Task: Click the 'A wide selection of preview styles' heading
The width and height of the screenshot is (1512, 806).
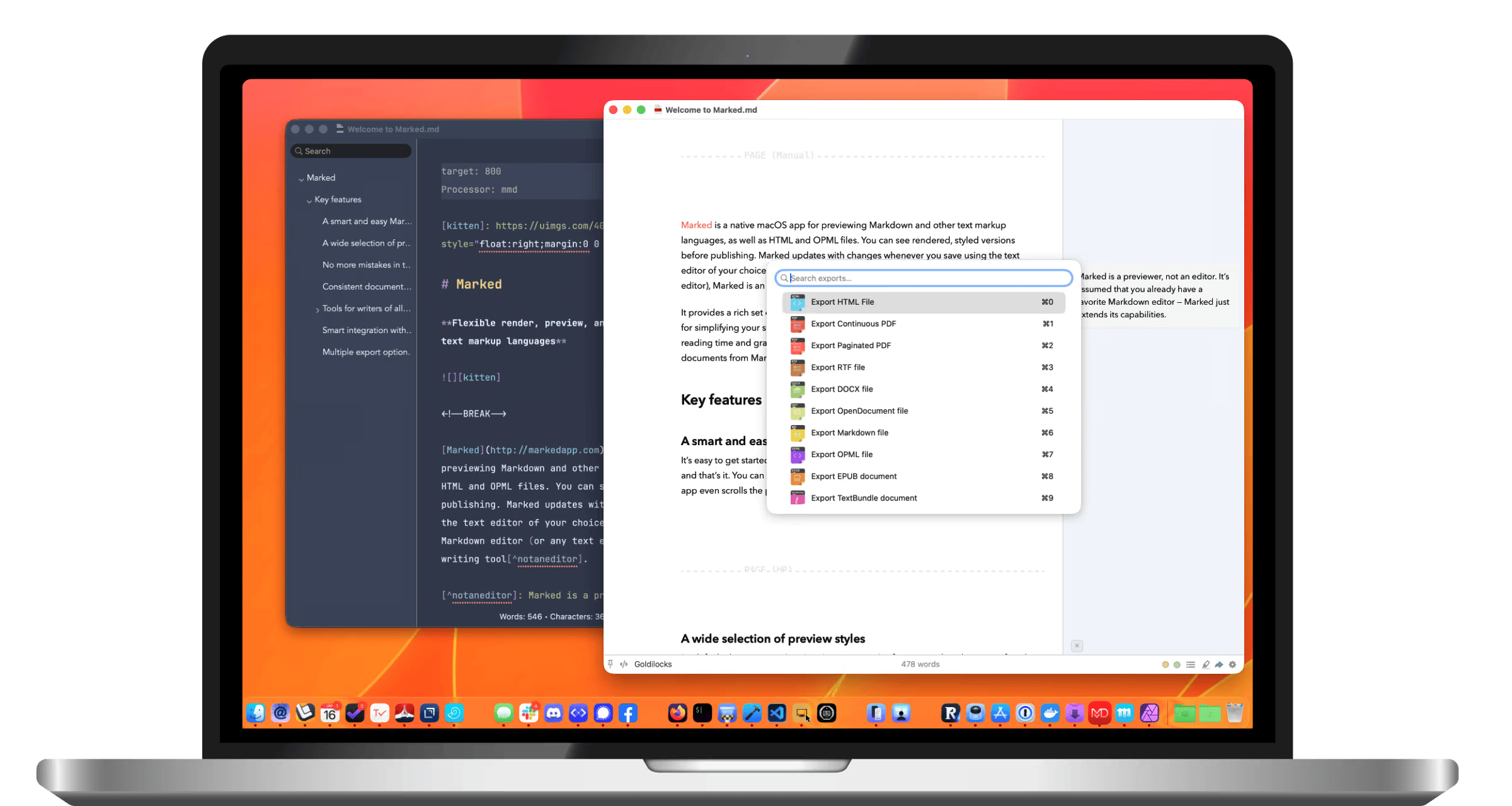Action: click(773, 639)
